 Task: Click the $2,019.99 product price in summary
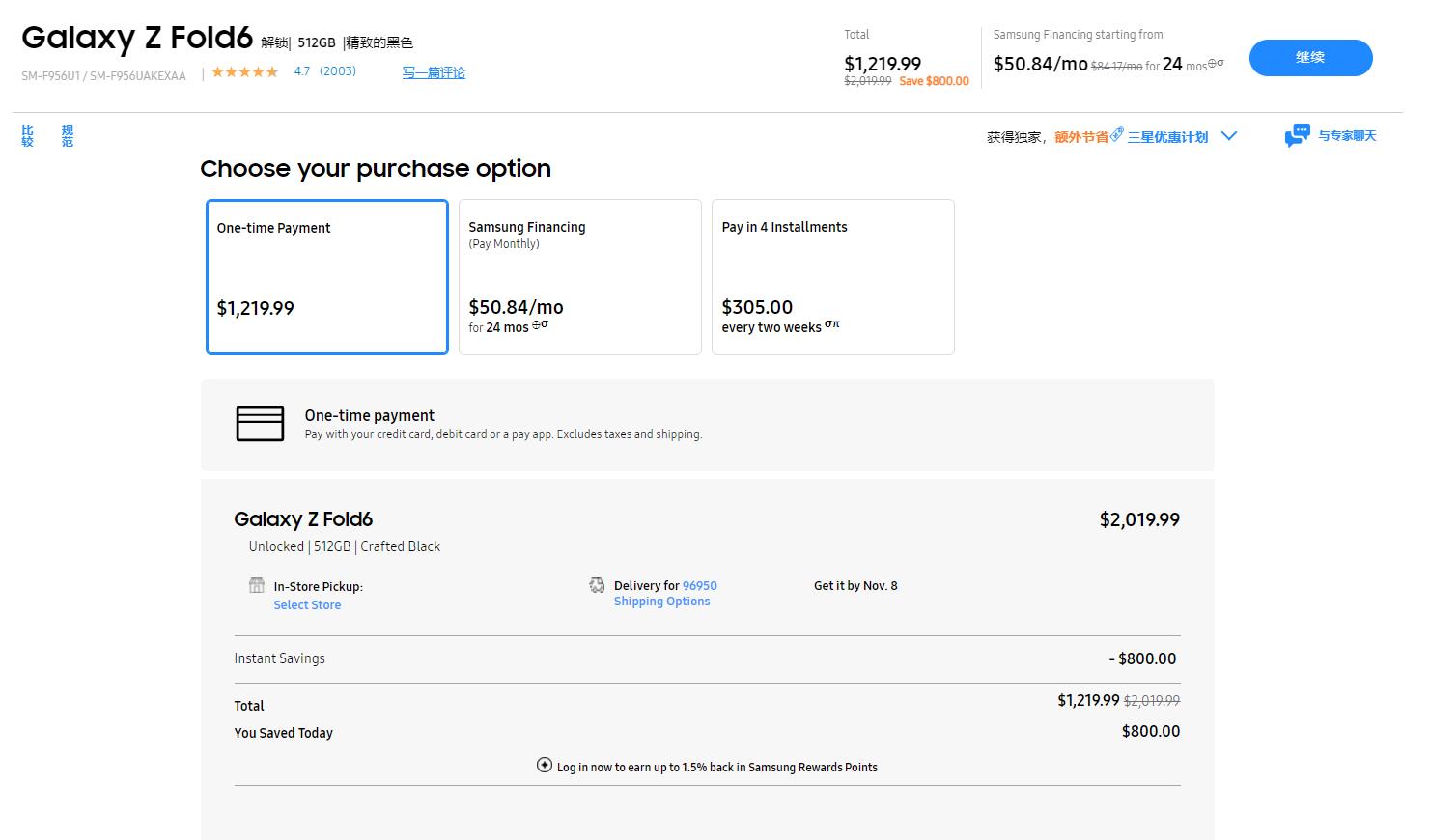[x=1139, y=519]
